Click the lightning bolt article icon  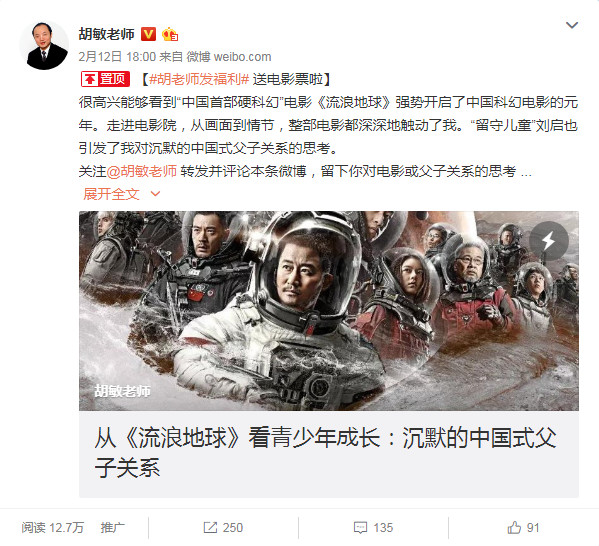549,241
